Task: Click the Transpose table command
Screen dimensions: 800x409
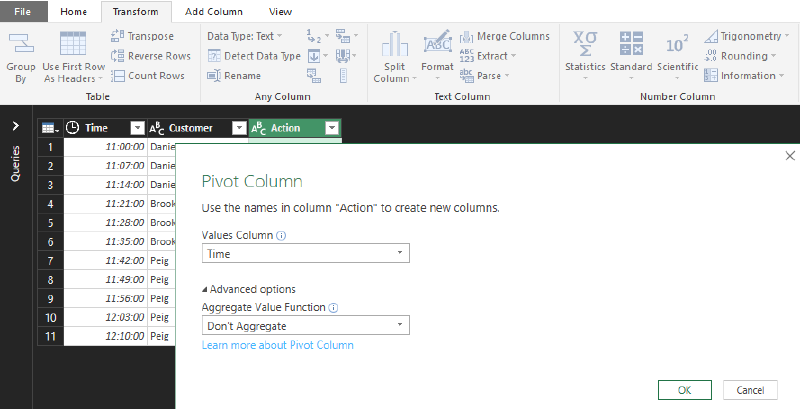Action: click(142, 36)
